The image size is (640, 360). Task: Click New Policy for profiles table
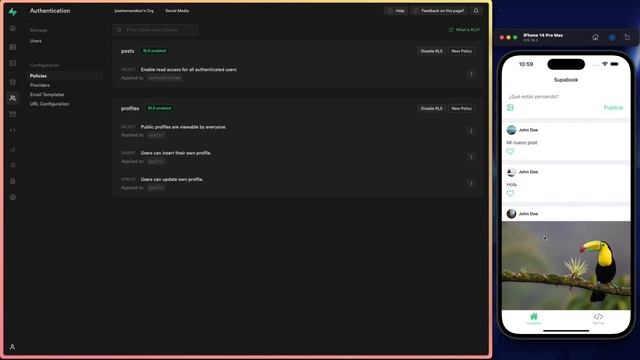pos(462,108)
